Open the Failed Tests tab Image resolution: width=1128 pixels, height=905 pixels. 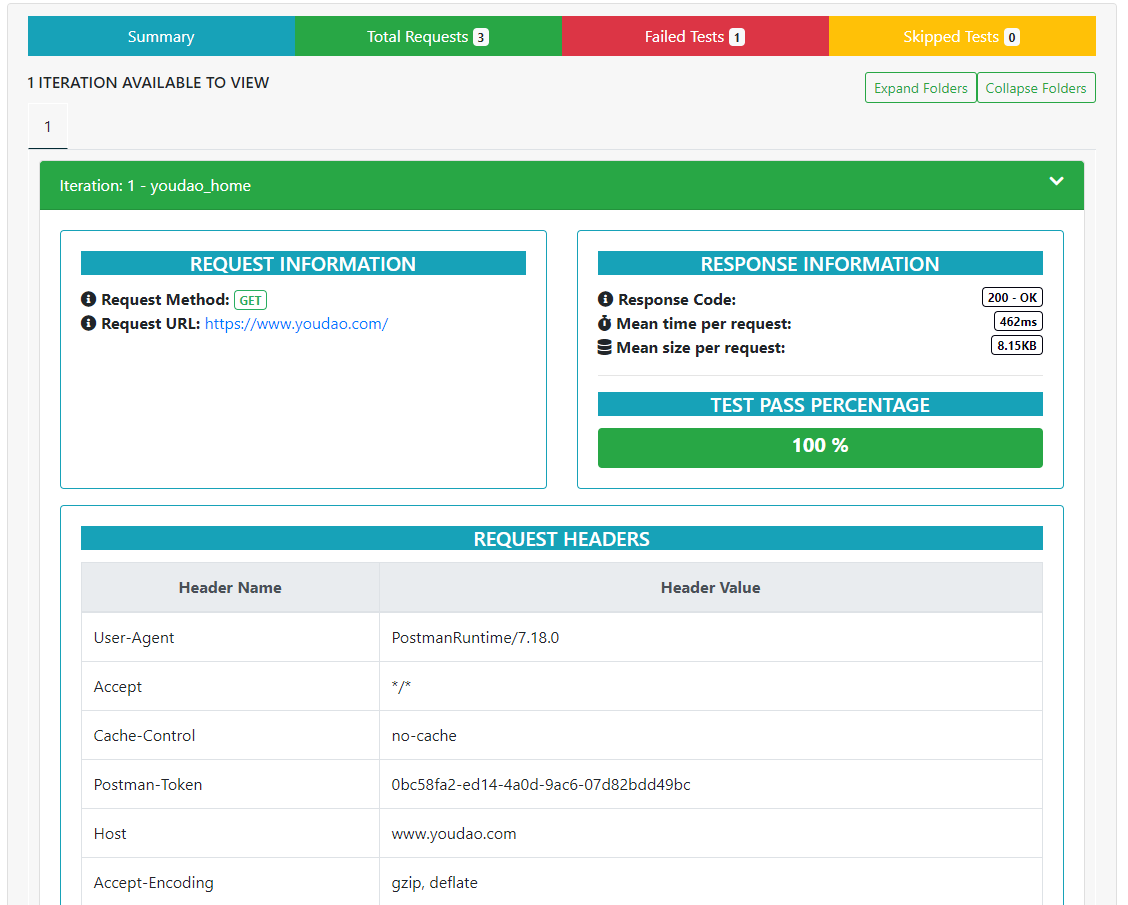[x=695, y=37]
